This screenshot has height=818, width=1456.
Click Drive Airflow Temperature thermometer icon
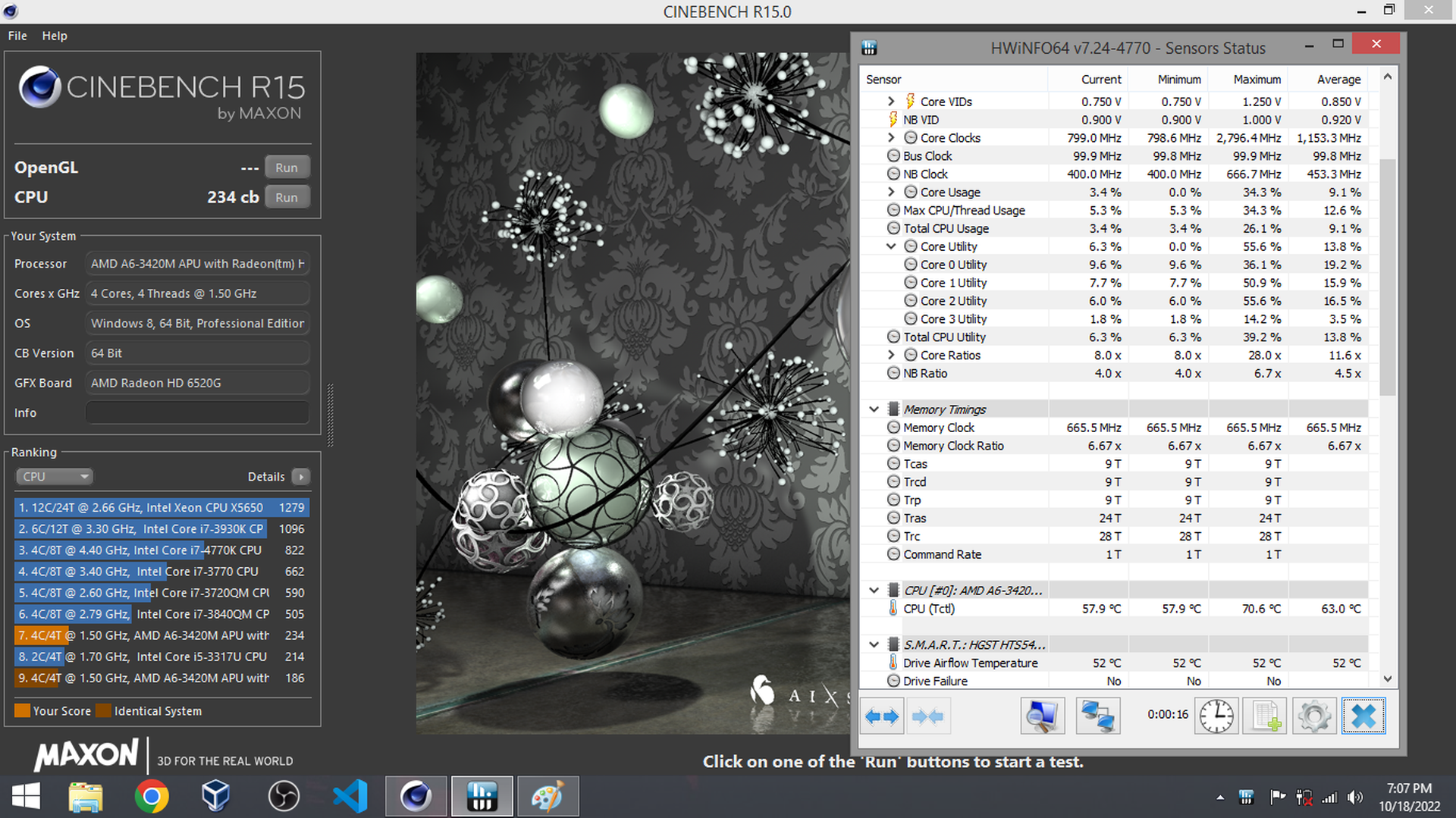[x=893, y=663]
